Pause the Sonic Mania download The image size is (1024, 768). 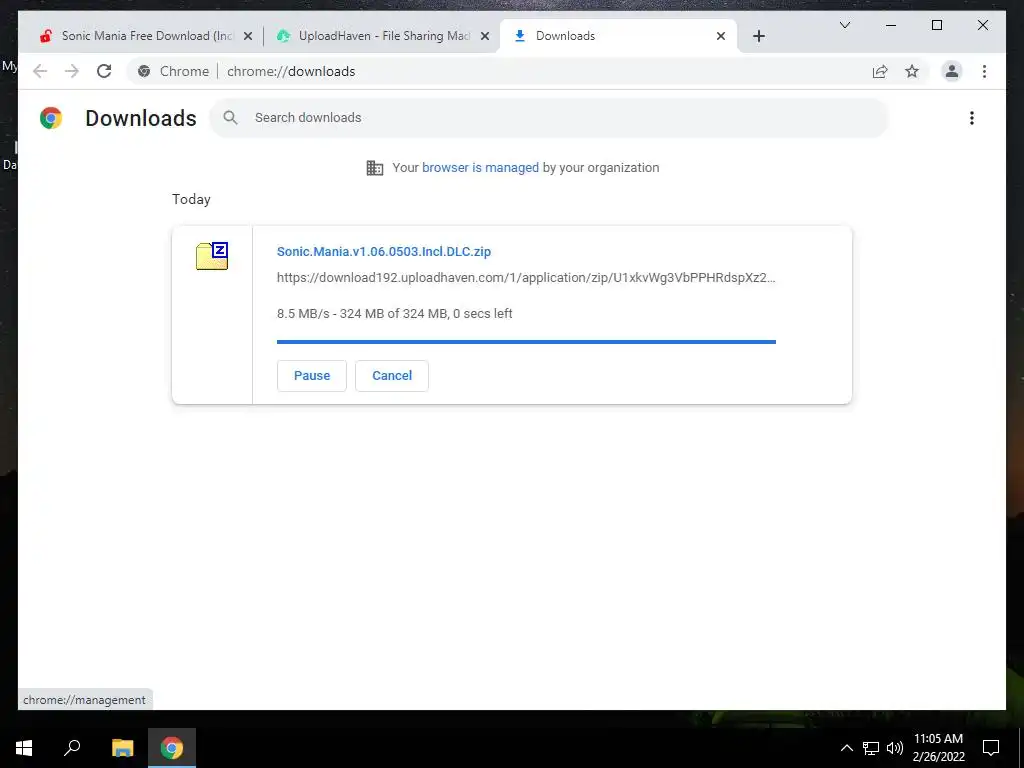click(312, 376)
